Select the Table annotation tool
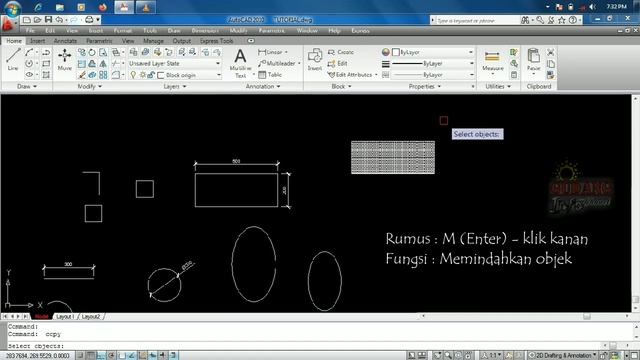 [x=270, y=75]
